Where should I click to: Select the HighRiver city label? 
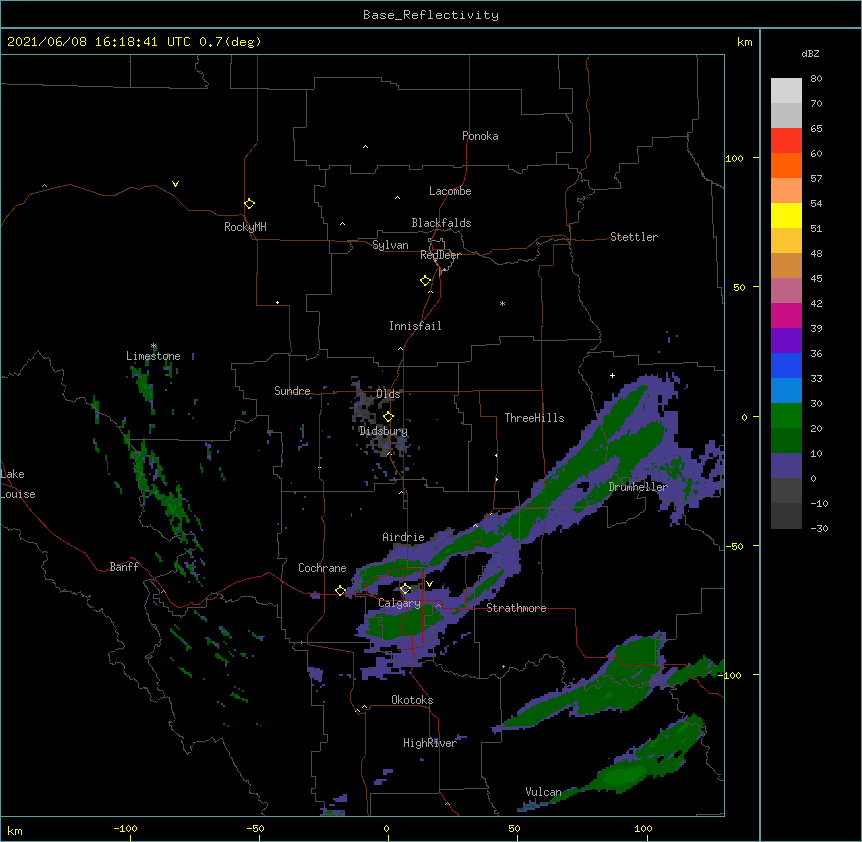(x=430, y=743)
